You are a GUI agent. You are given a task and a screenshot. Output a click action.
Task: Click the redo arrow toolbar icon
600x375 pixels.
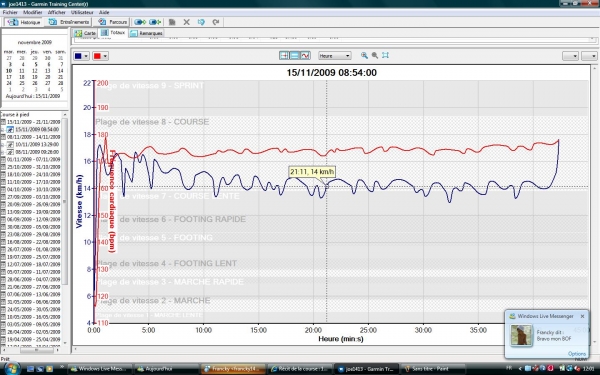point(216,22)
